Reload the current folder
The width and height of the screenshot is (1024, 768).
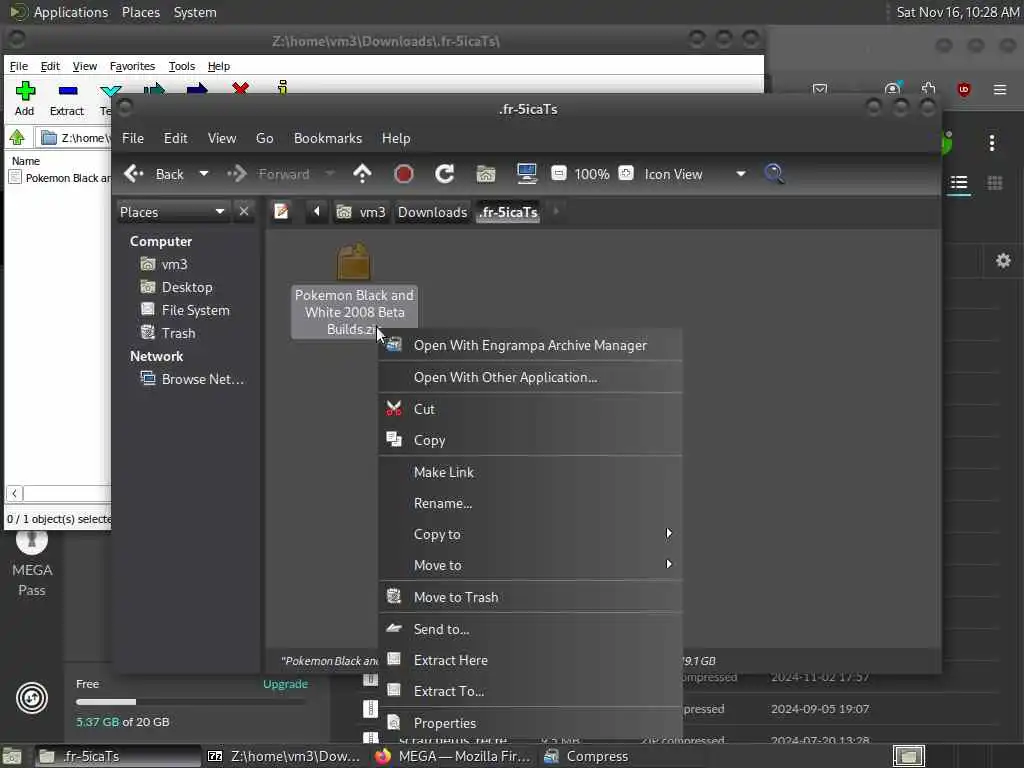coord(445,174)
